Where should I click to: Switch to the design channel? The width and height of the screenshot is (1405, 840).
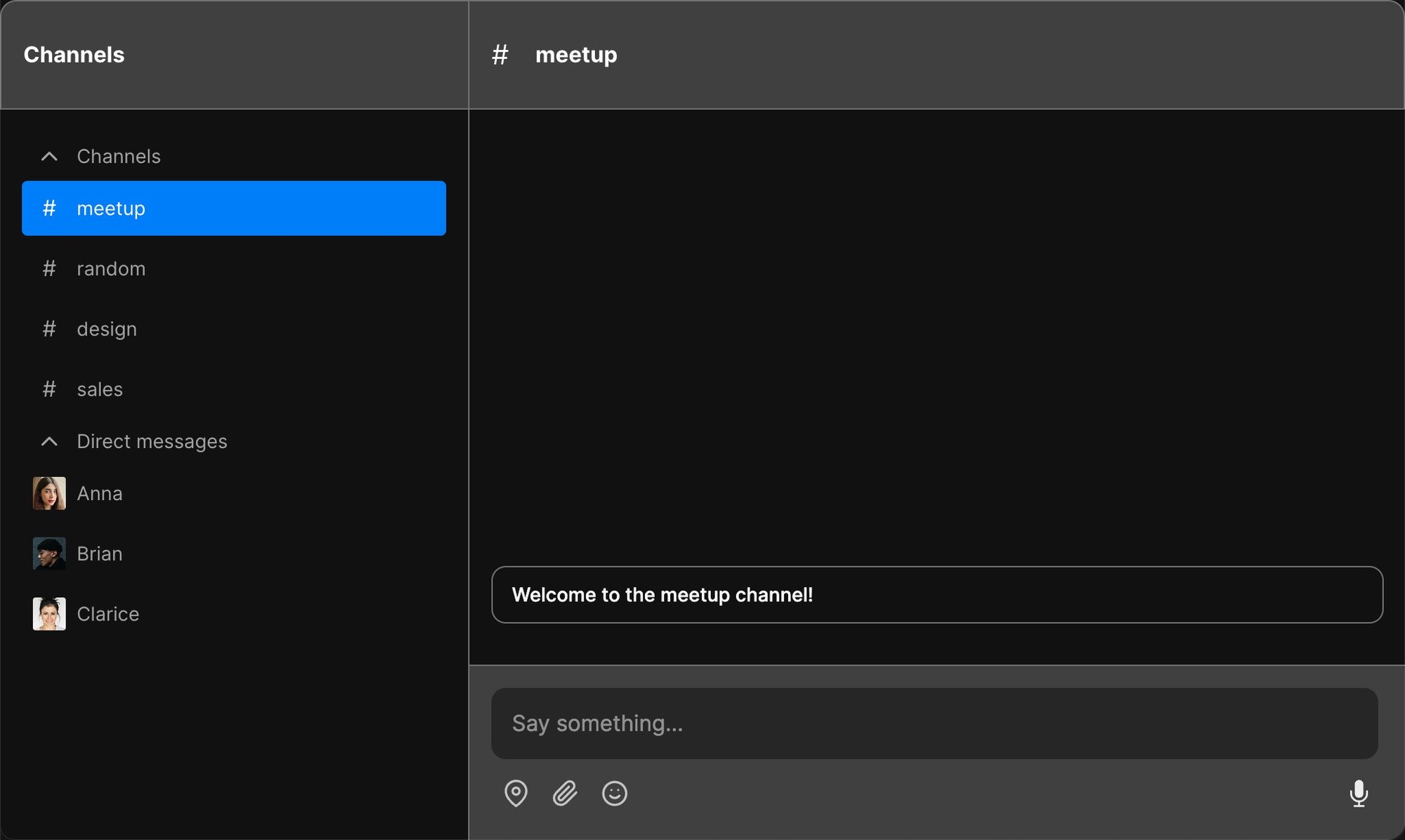pos(234,329)
